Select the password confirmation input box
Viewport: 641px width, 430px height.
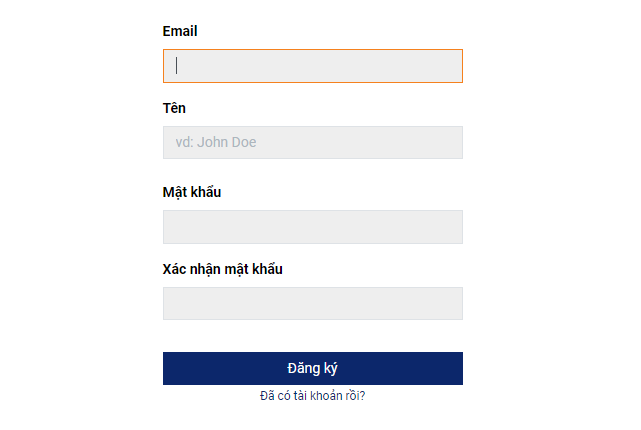[312, 304]
